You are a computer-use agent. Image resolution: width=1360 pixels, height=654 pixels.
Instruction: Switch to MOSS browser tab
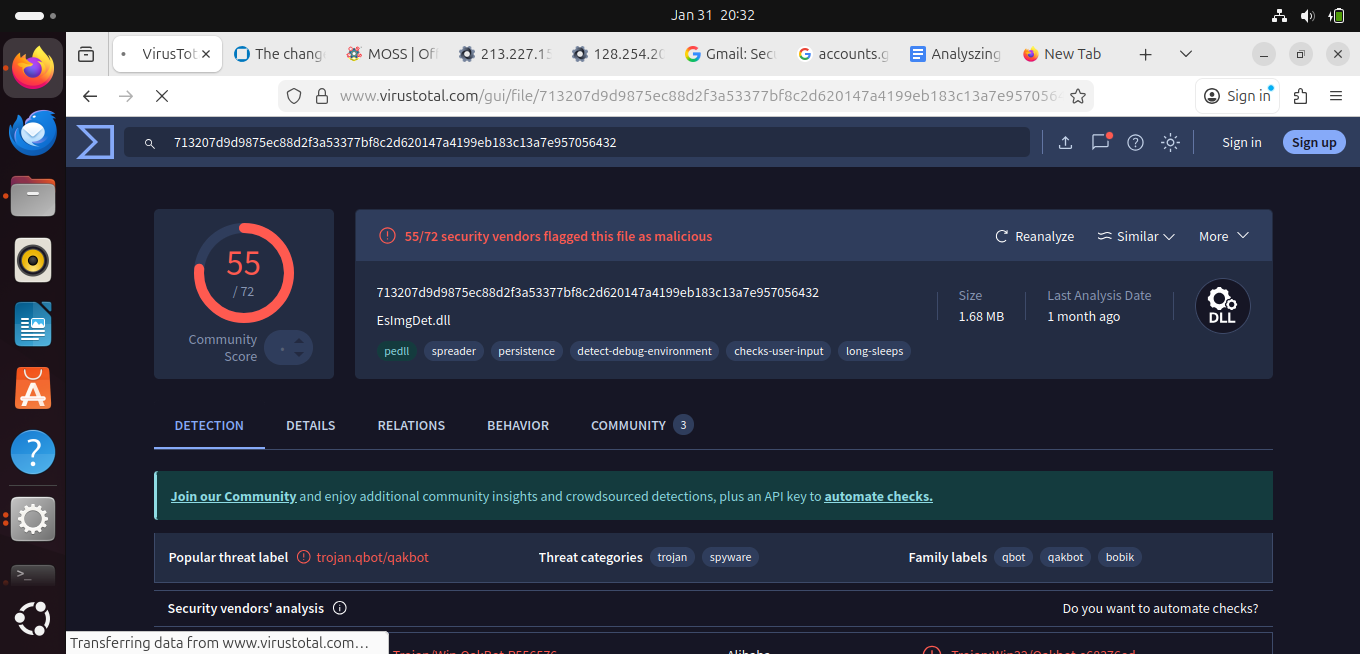click(391, 54)
